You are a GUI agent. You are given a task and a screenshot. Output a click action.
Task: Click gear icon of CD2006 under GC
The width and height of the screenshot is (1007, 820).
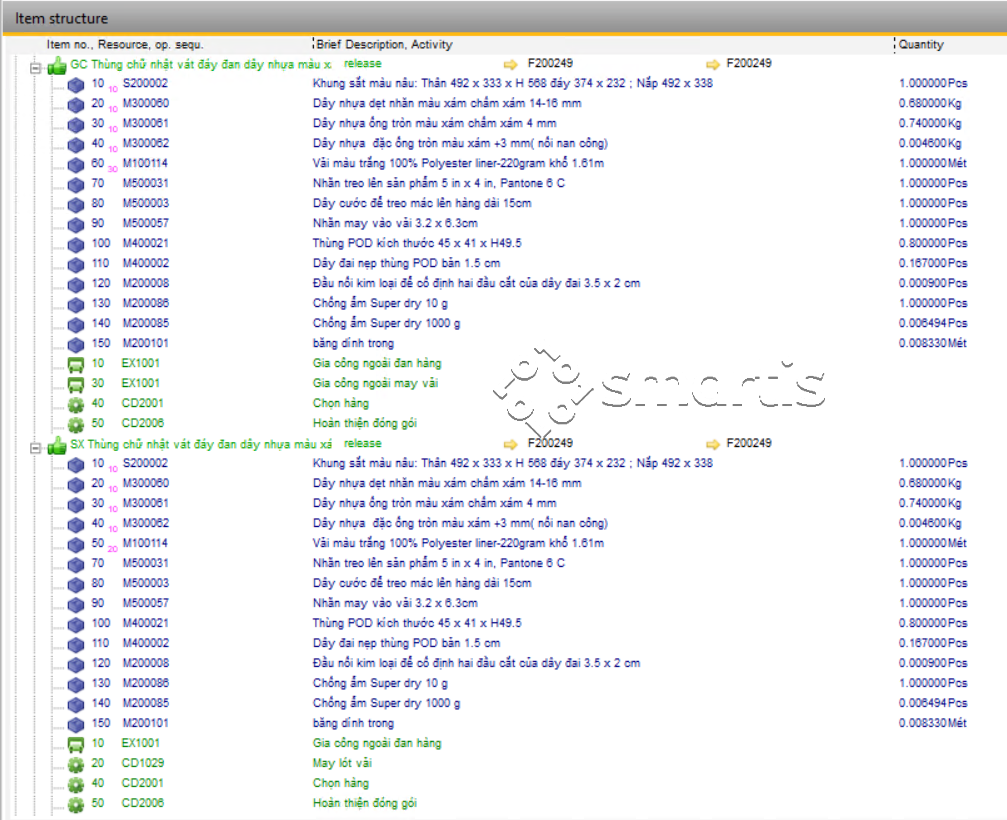pyautogui.click(x=76, y=424)
